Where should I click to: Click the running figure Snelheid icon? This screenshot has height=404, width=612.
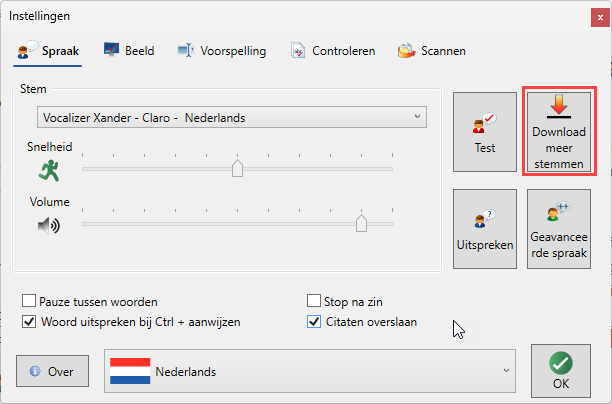pyautogui.click(x=49, y=171)
